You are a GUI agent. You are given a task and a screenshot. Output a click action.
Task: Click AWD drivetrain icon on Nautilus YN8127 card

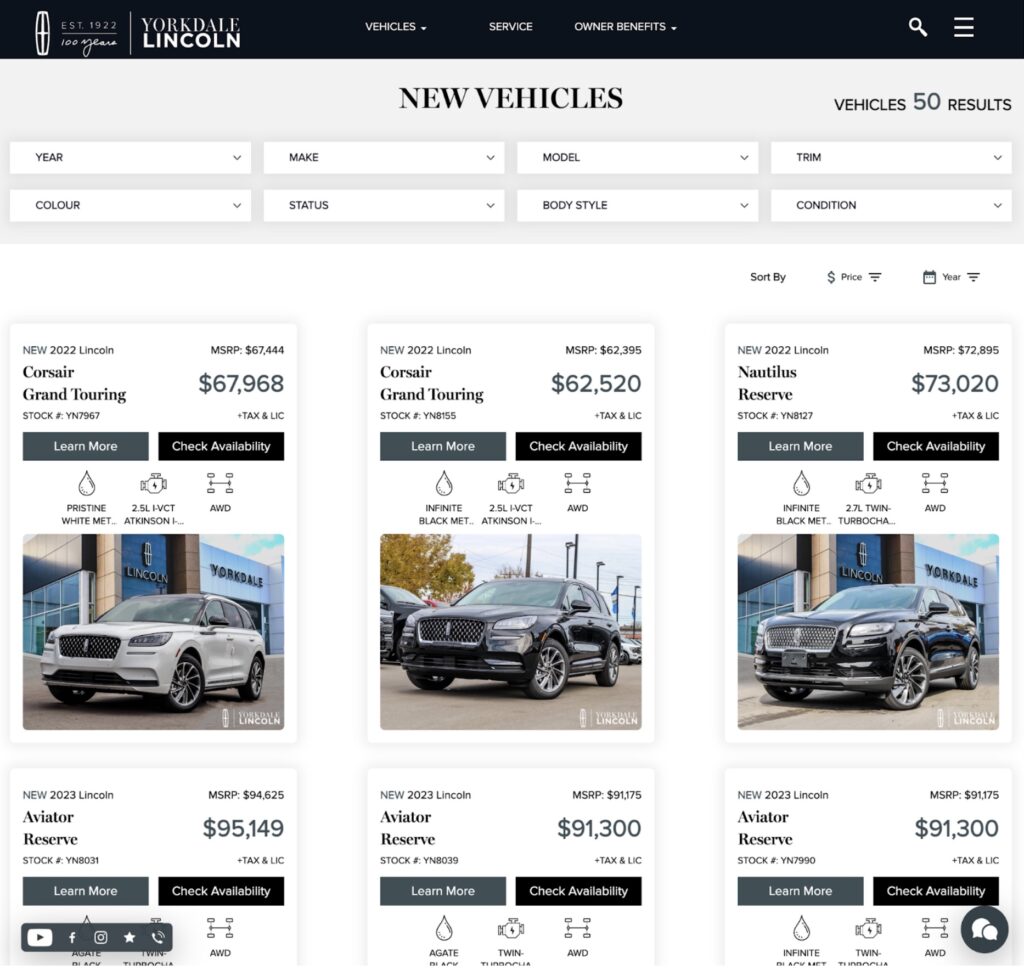click(x=935, y=483)
